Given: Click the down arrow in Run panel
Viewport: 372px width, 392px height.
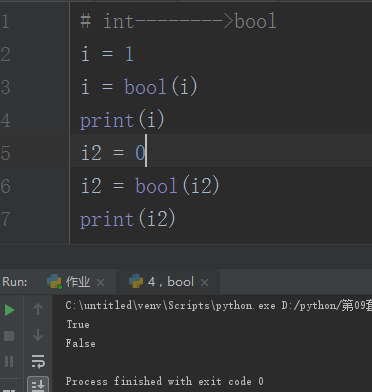Looking at the screenshot, I should click(38, 335).
